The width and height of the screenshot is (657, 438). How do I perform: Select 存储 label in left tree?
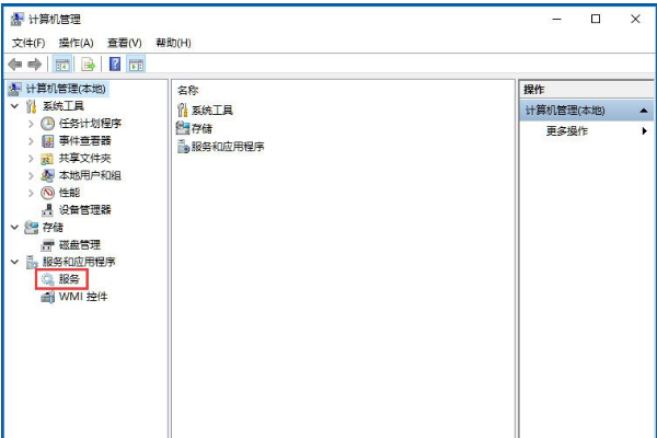tap(53, 227)
